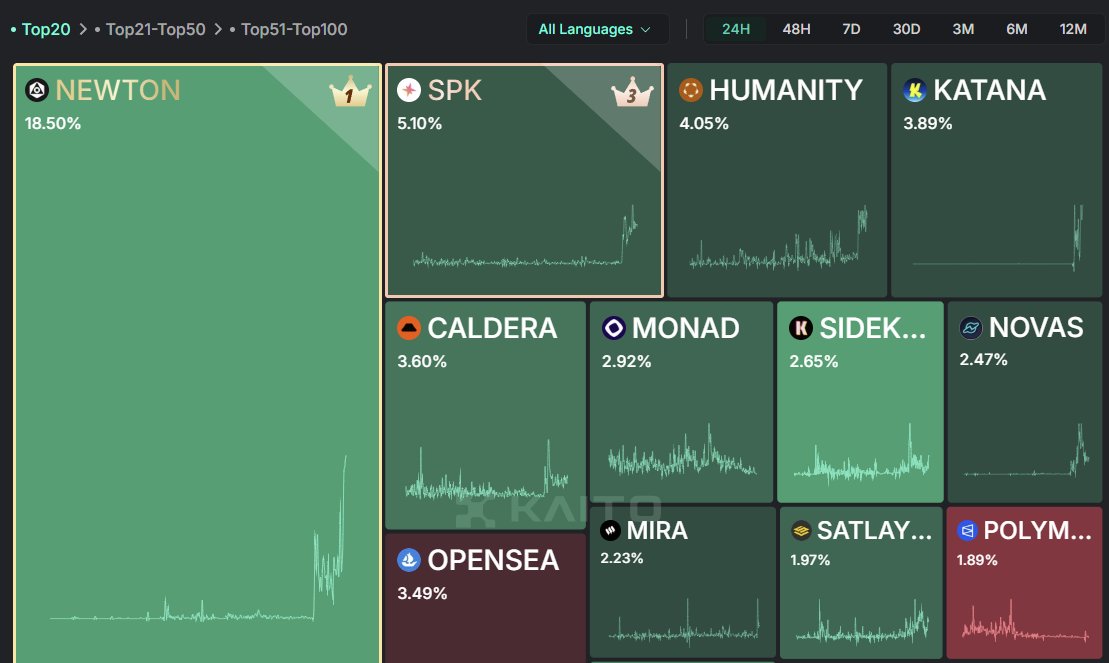Select the 24H timeframe tab

(736, 29)
